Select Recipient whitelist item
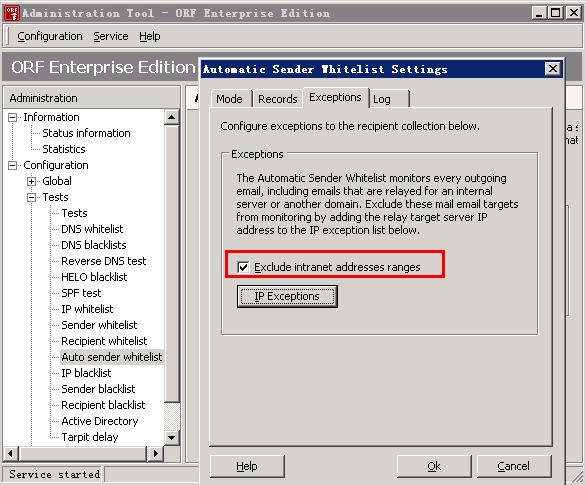Image resolution: width=586 pixels, height=485 pixels. (x=104, y=341)
